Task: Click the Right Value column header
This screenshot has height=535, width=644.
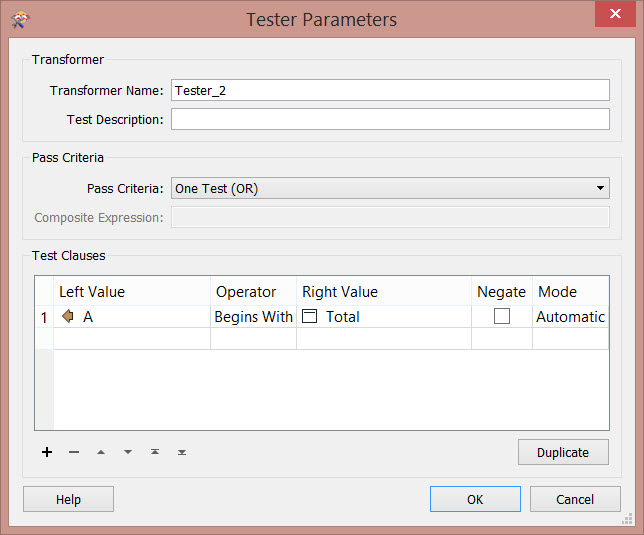Action: point(384,292)
